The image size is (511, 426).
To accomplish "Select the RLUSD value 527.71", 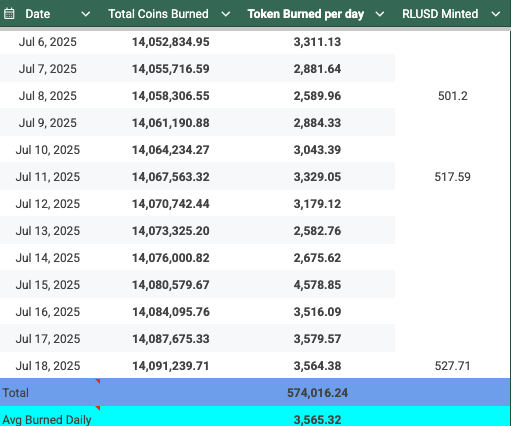I will 453,366.
